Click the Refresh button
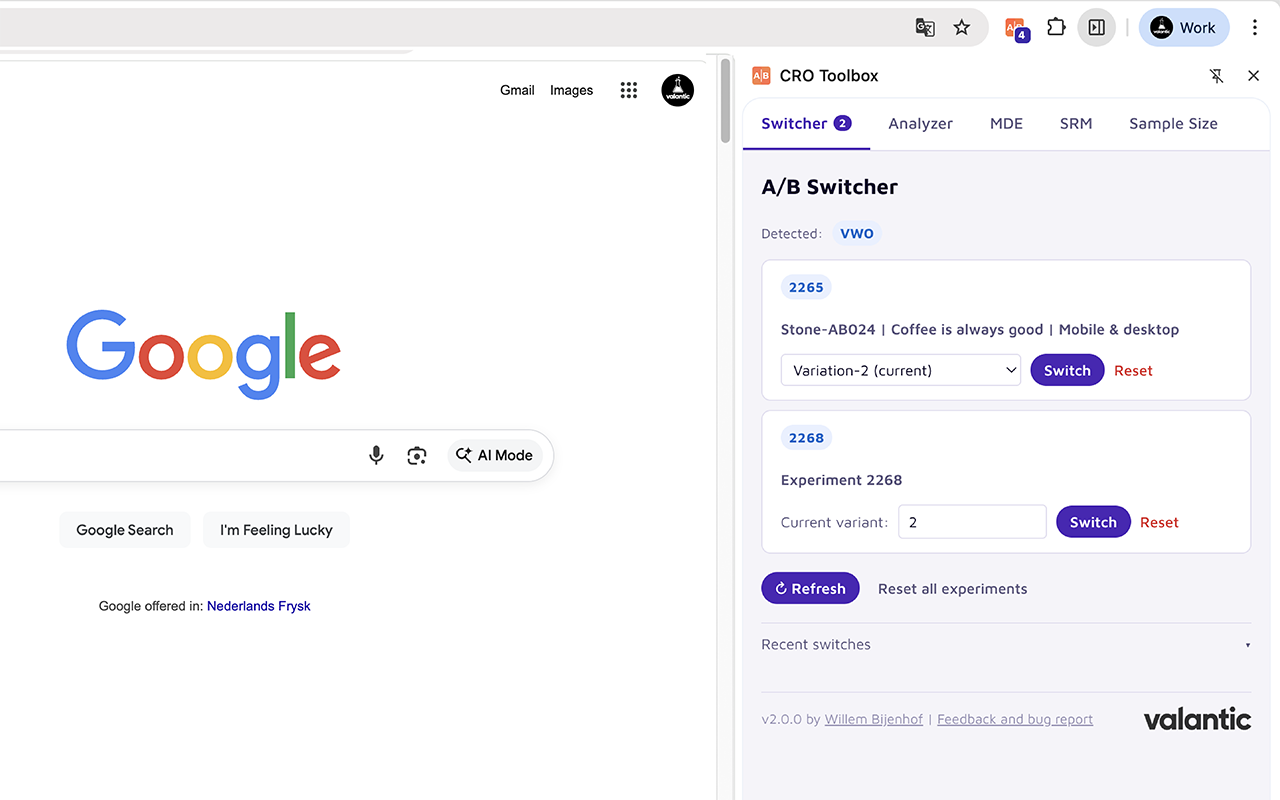The height and width of the screenshot is (800, 1280). pyautogui.click(x=810, y=588)
